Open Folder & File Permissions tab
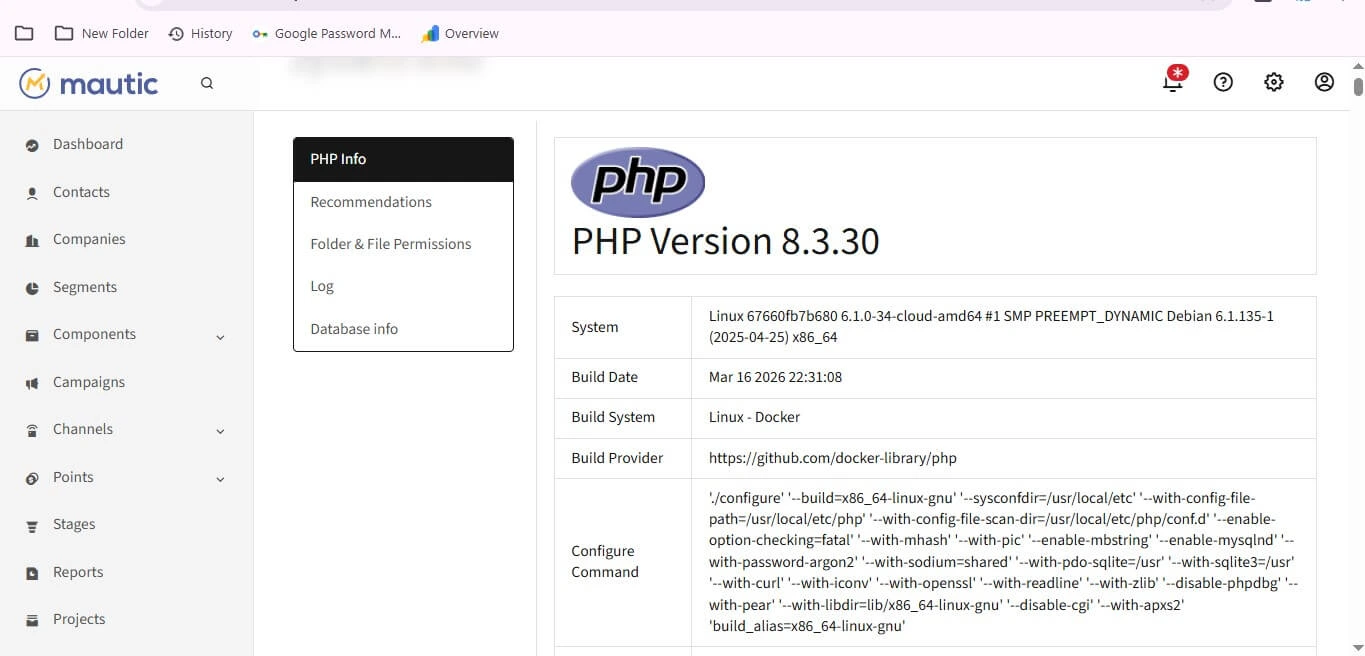 (390, 244)
